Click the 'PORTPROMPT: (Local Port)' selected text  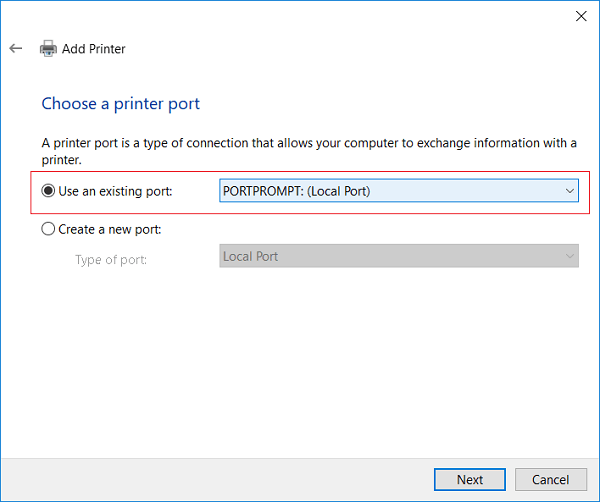(x=296, y=191)
